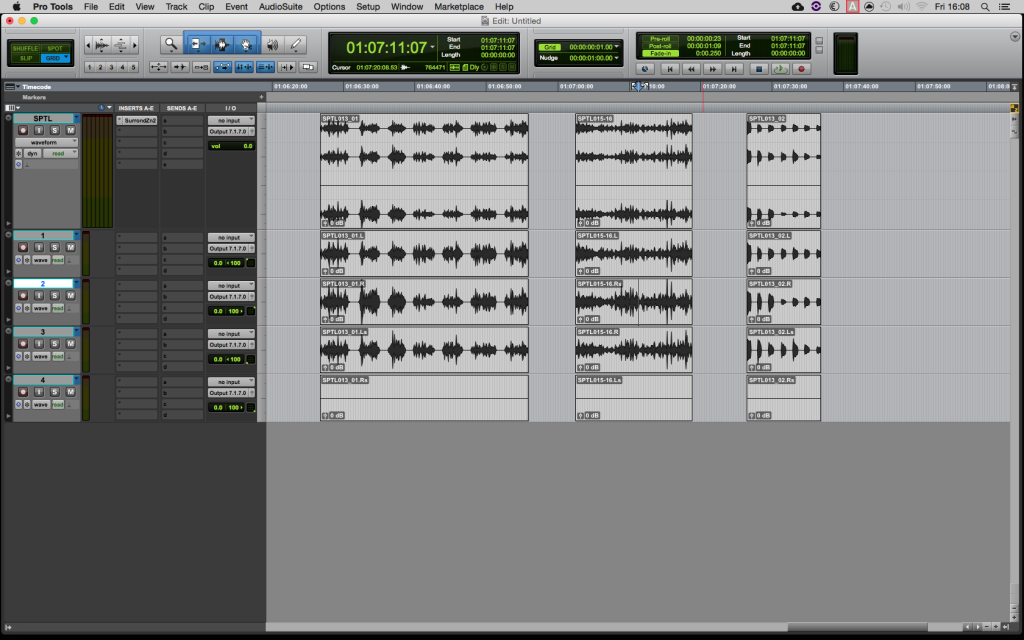The width and height of the screenshot is (1024, 640).
Task: Open the SurrondZn2 insert plug-in
Action: [x=138, y=121]
